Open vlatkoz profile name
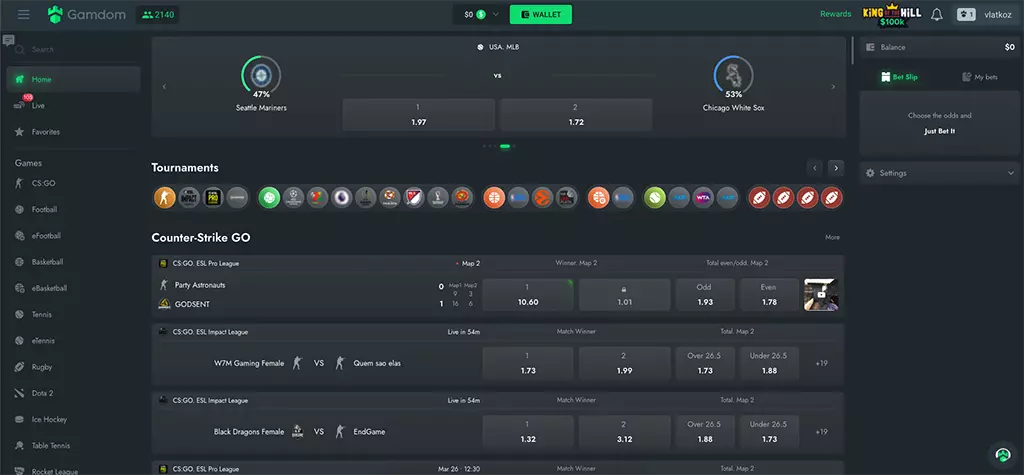 pyautogui.click(x=998, y=14)
